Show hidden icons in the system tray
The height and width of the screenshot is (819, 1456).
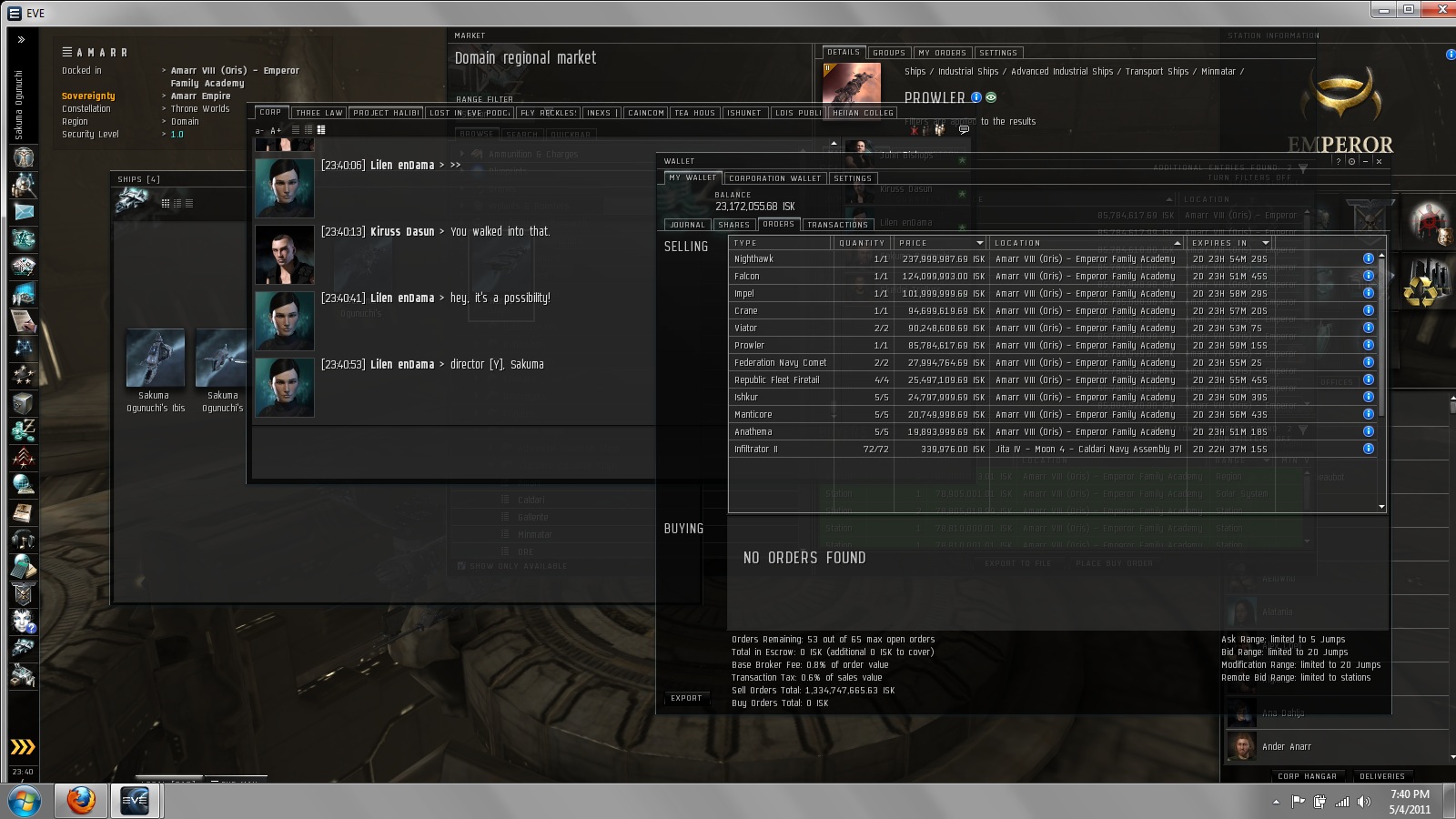coord(1276,802)
